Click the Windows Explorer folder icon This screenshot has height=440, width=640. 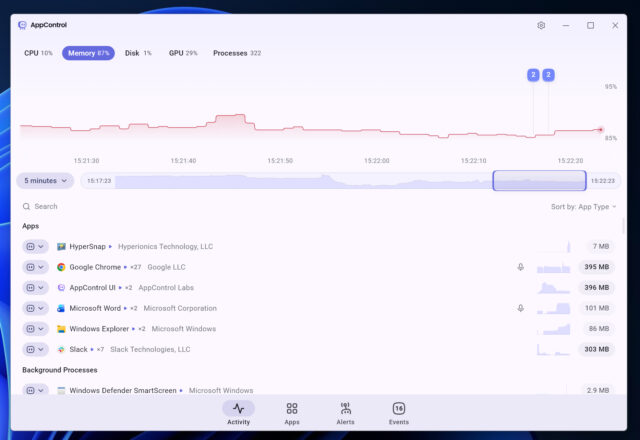[61, 329]
